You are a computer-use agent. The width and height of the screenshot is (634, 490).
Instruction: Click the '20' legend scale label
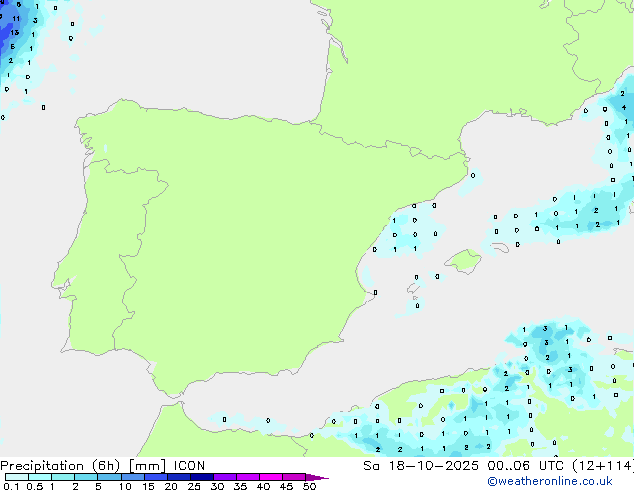click(x=171, y=486)
